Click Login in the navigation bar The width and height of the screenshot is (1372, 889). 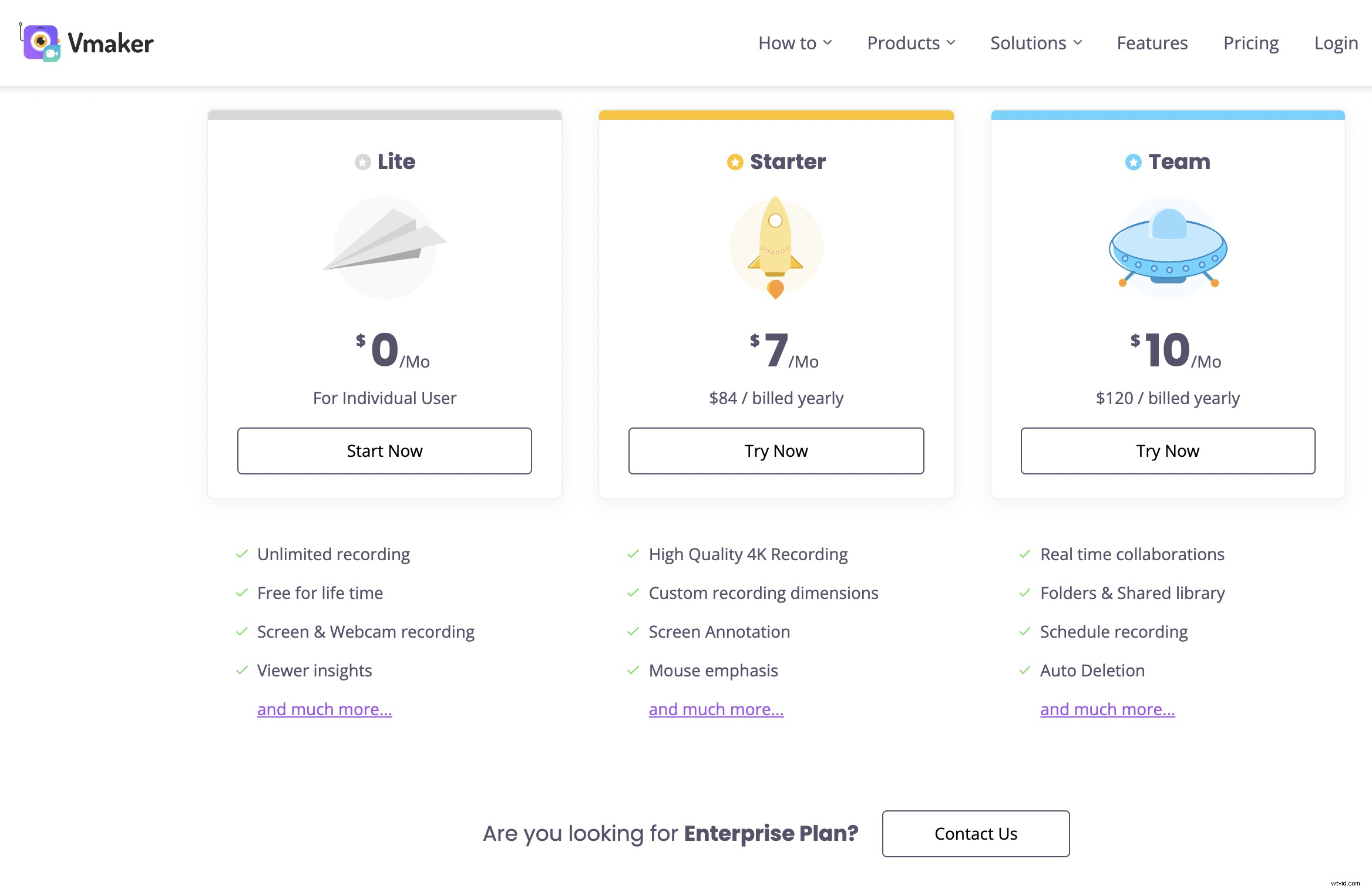coord(1336,43)
